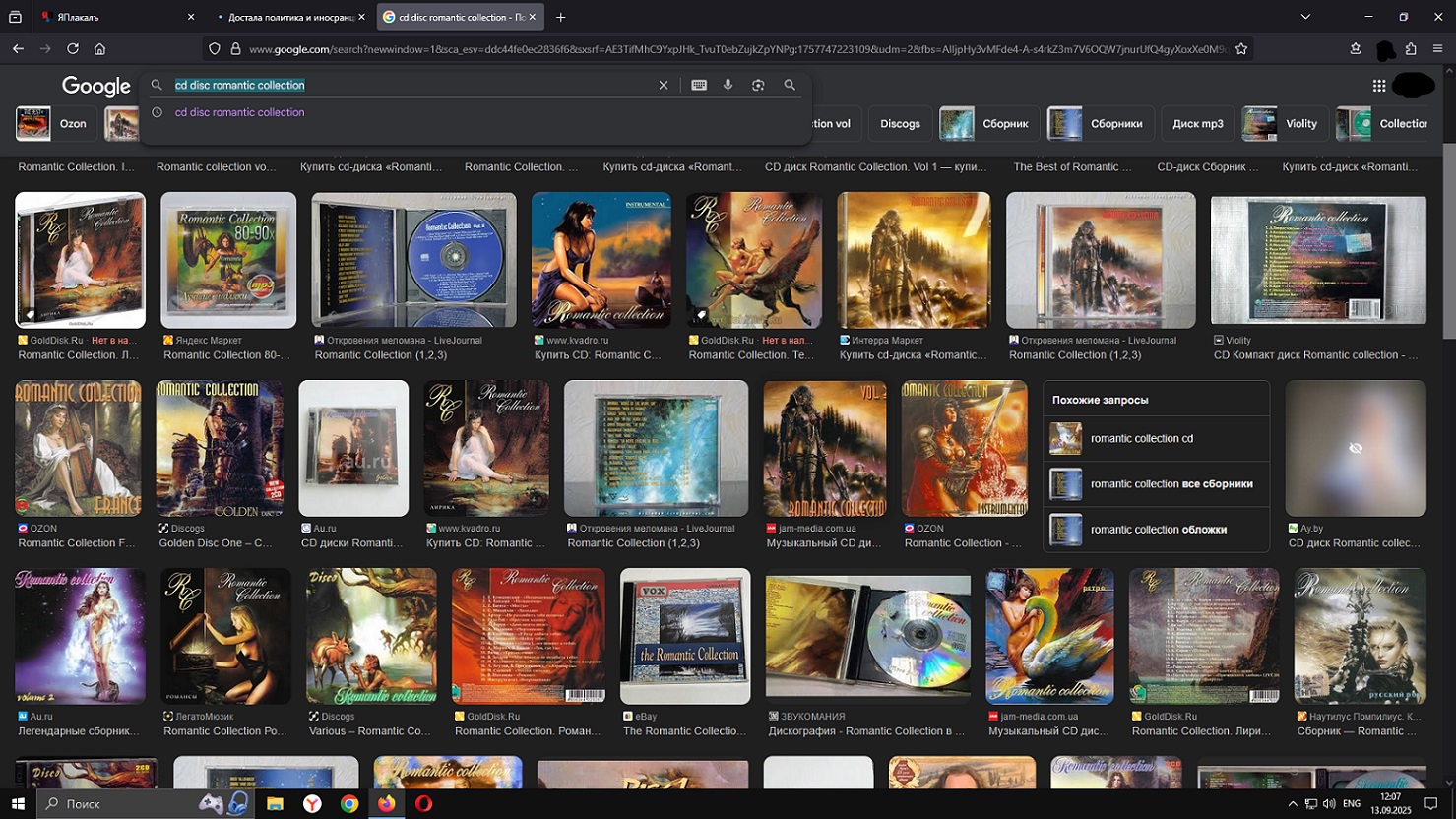Open the Romantic Collection France OZON thumbnail
Screen dimensions: 1456x819
click(78, 448)
